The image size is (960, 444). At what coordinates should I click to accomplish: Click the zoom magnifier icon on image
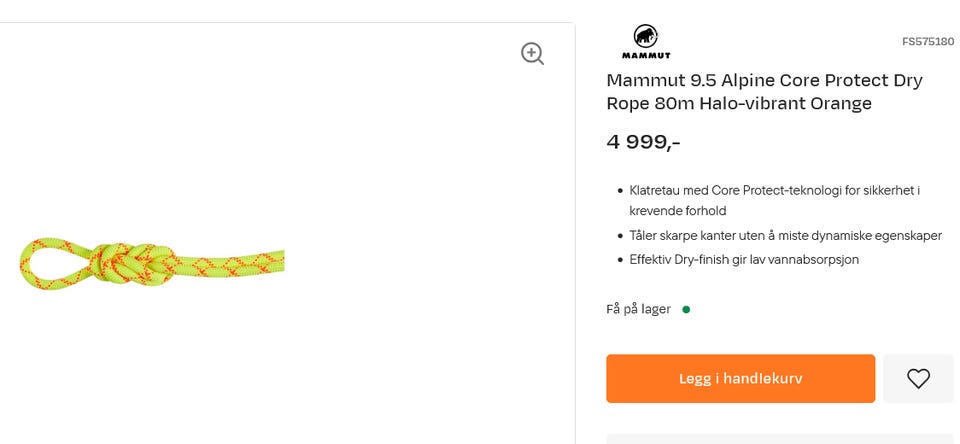[532, 54]
